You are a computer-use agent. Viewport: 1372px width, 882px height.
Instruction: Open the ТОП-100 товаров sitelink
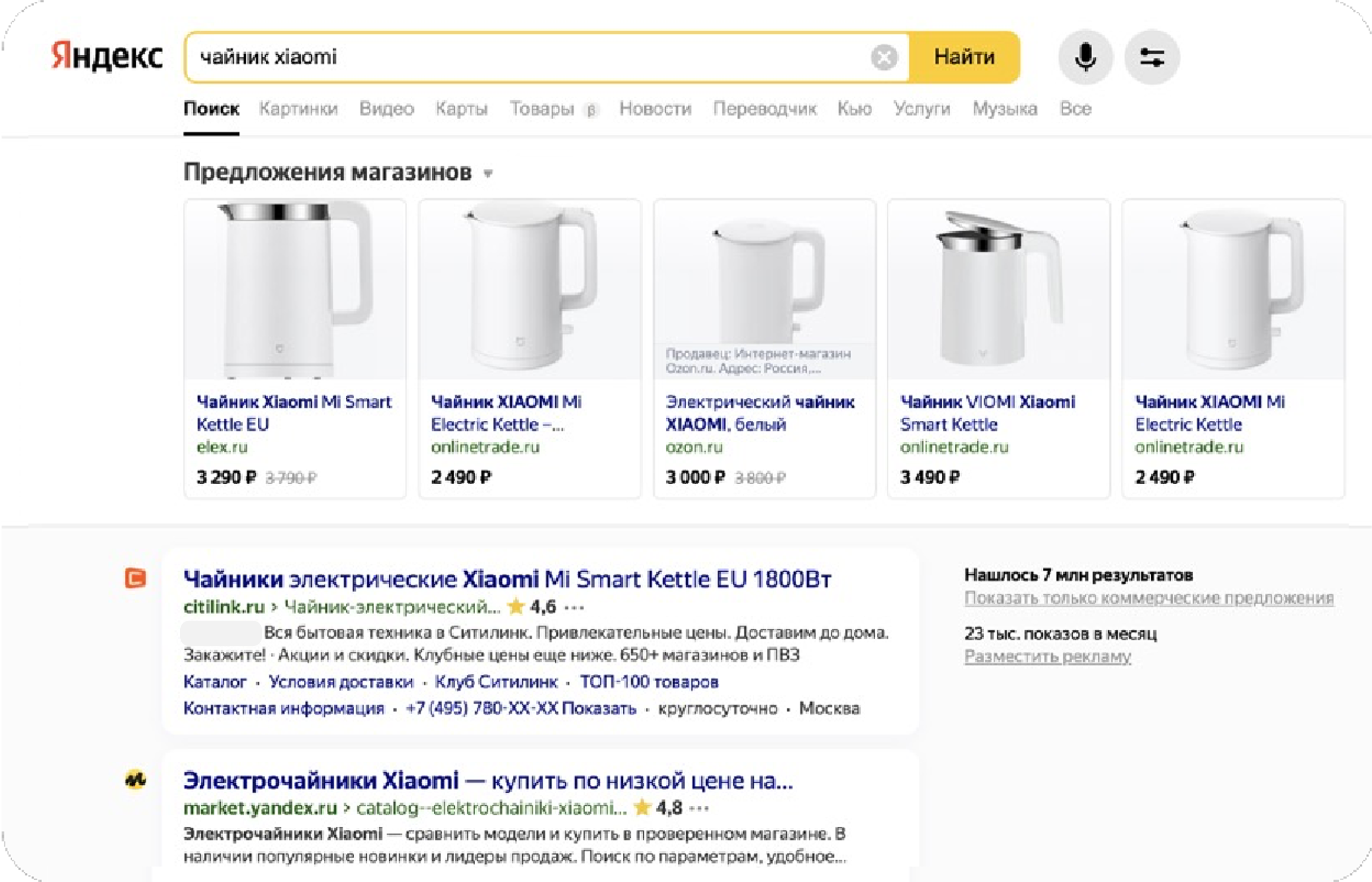[x=649, y=682]
